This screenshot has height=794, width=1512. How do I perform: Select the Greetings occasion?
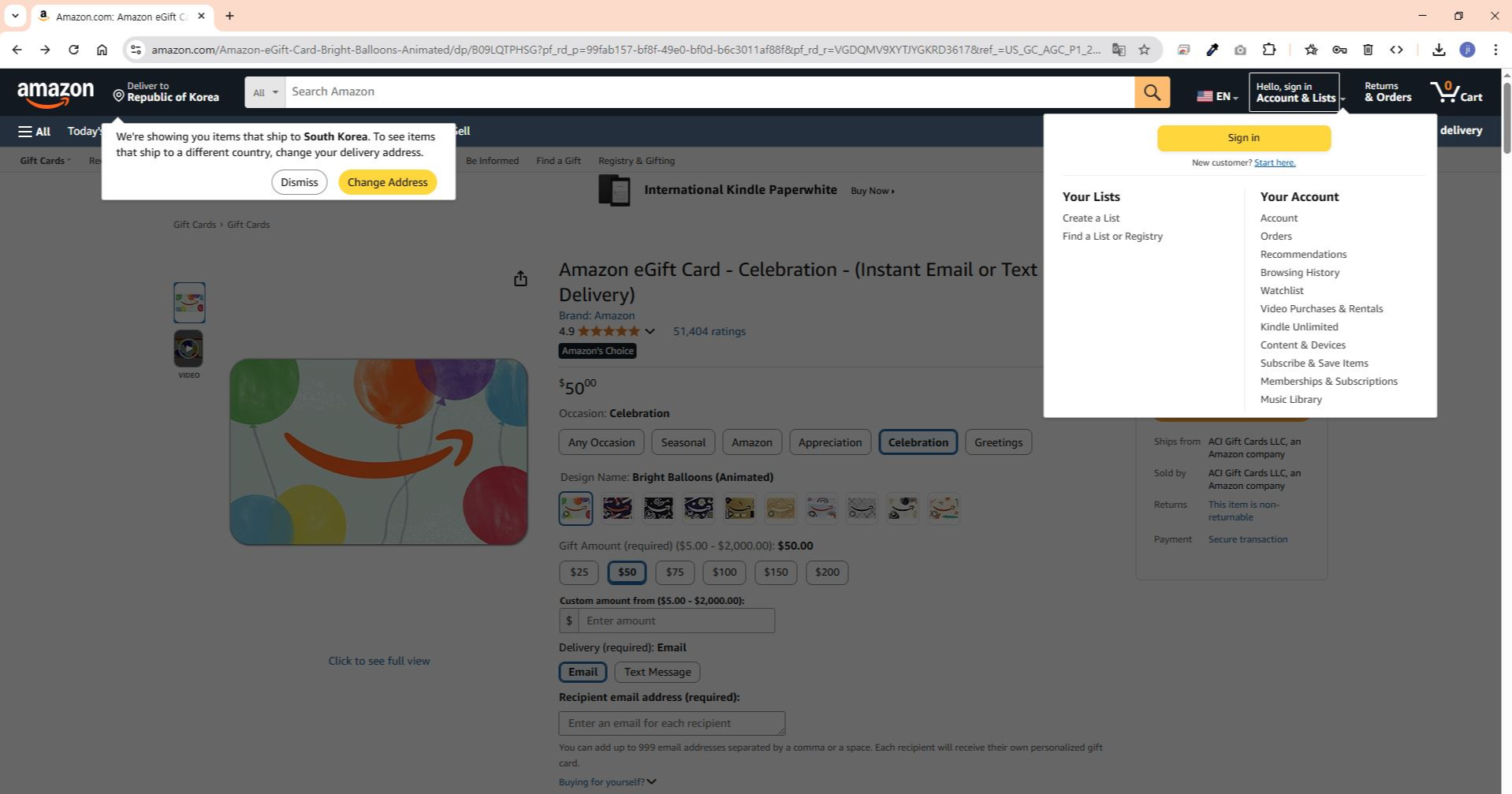[998, 442]
